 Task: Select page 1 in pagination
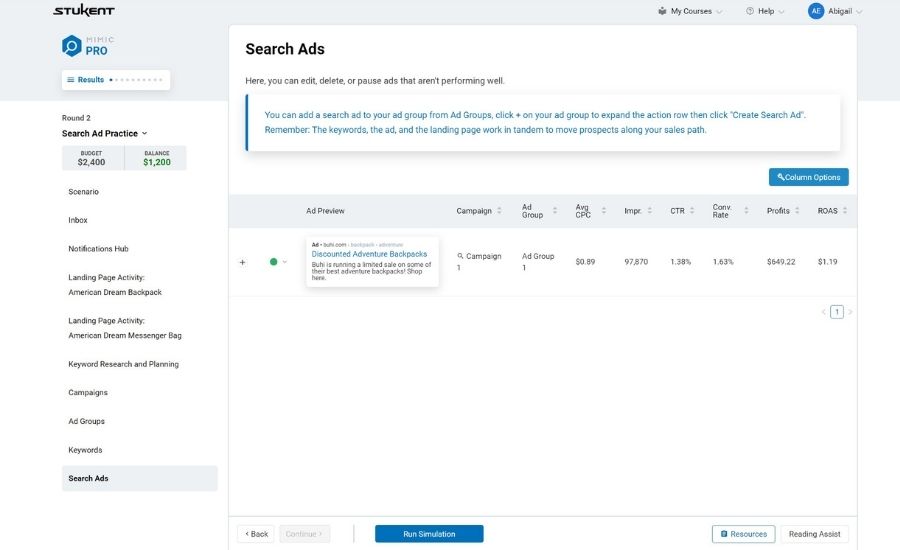click(837, 312)
